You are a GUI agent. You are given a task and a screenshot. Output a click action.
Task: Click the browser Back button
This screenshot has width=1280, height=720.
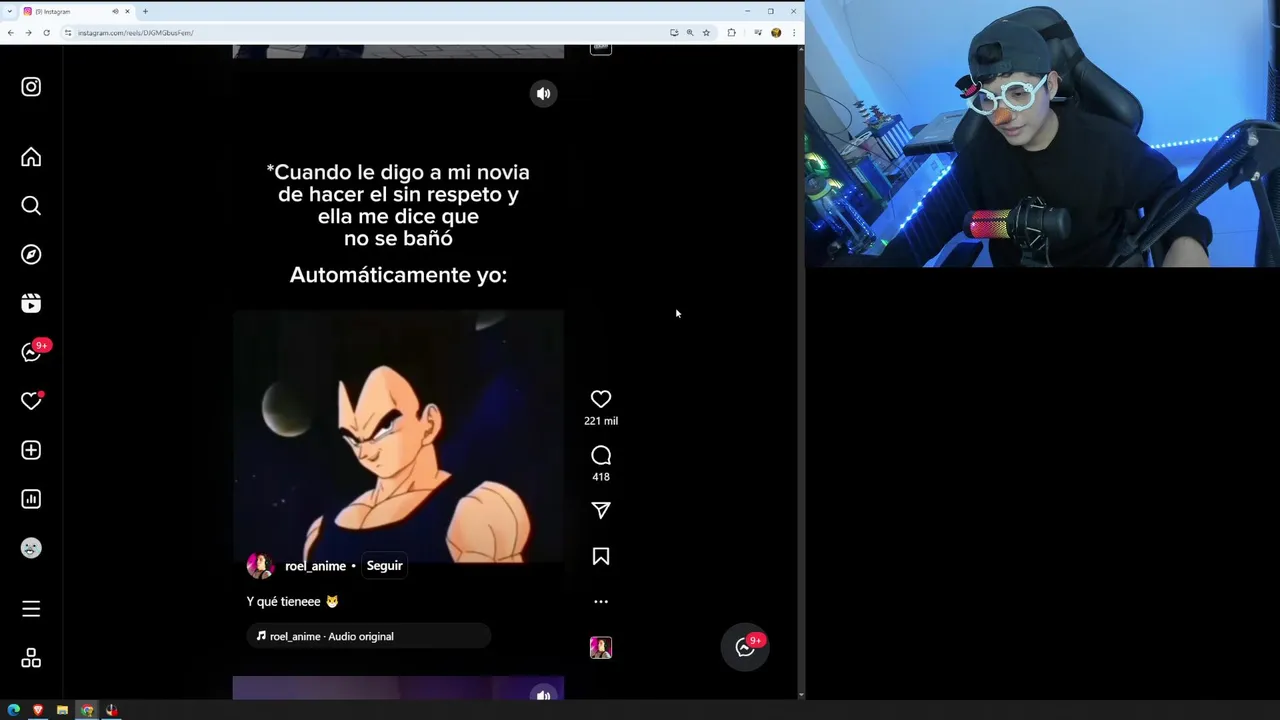click(x=10, y=33)
